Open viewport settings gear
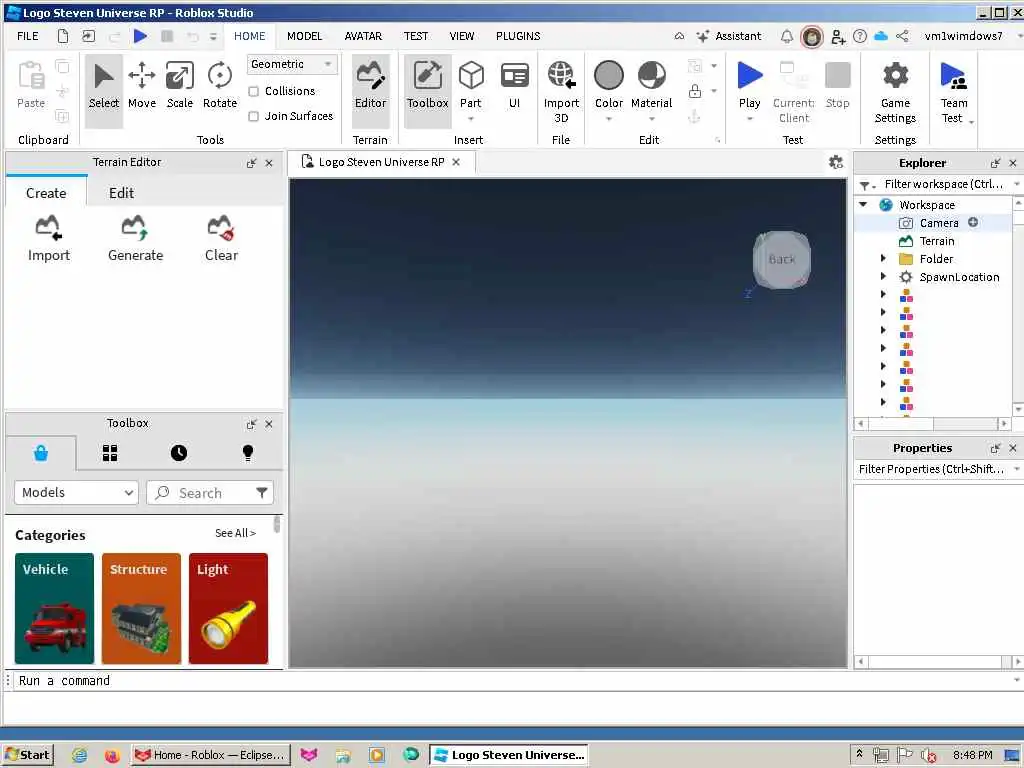The height and width of the screenshot is (768, 1024). [836, 162]
